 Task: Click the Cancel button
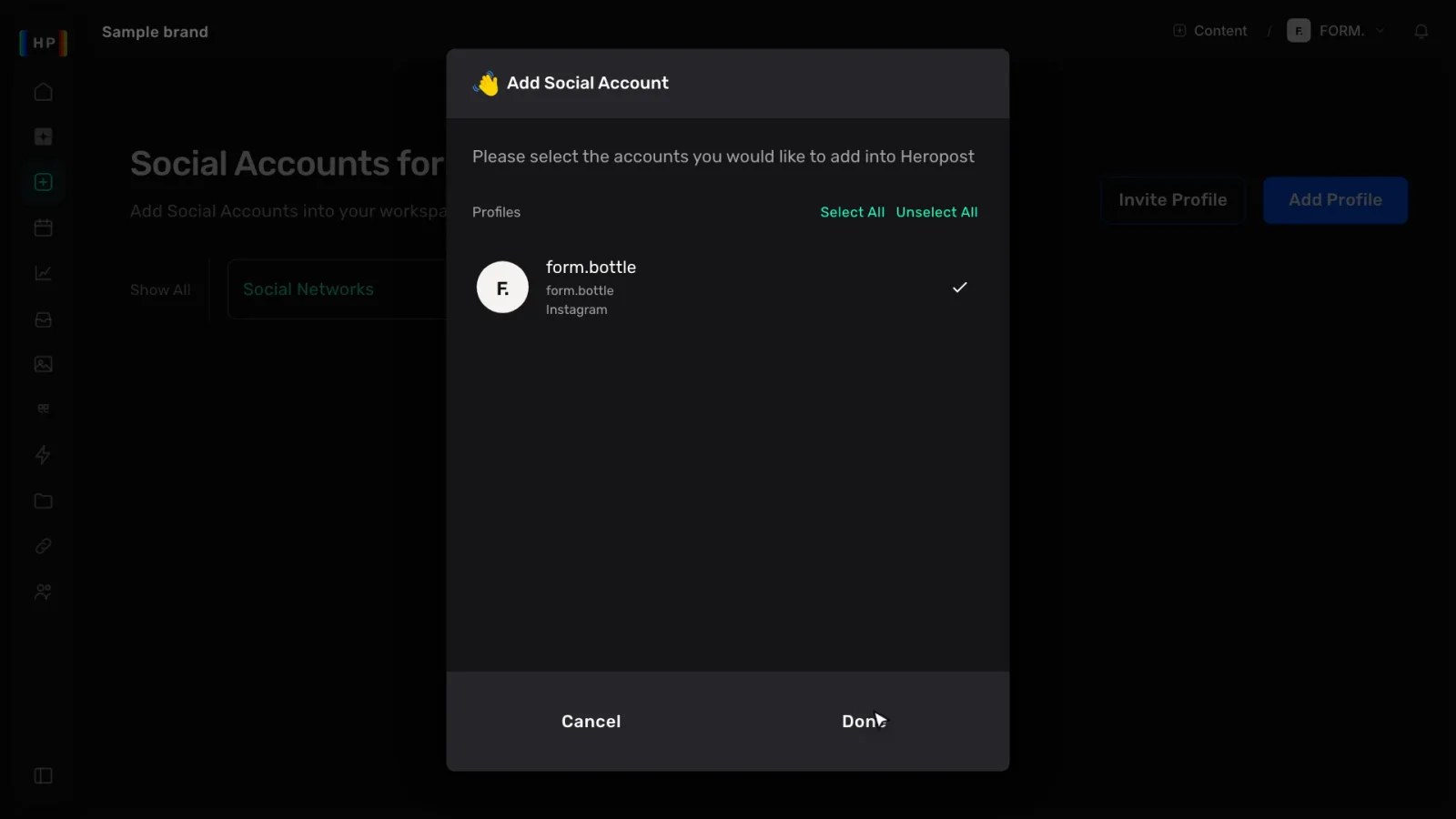click(x=591, y=722)
